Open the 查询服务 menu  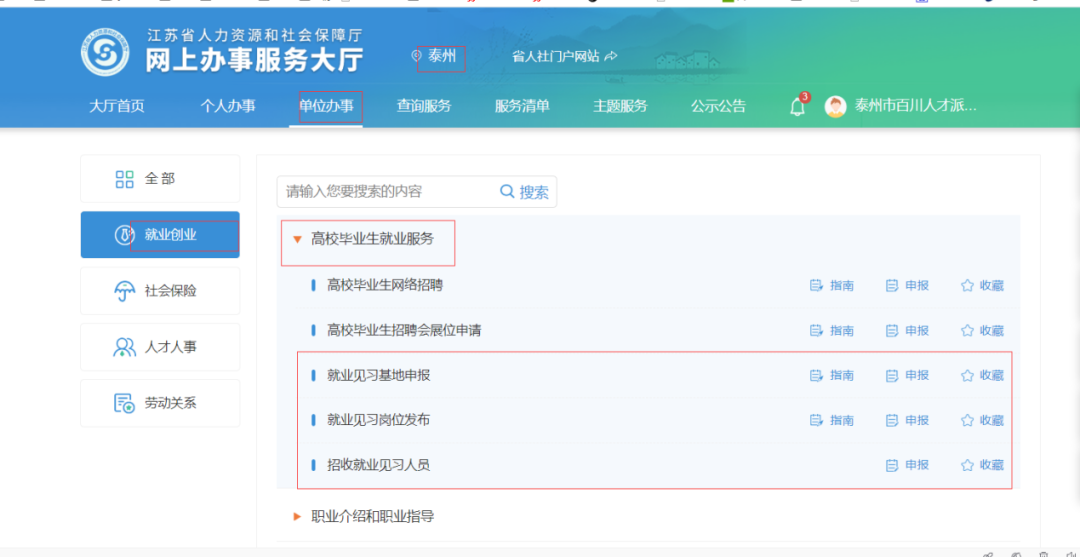click(x=424, y=106)
